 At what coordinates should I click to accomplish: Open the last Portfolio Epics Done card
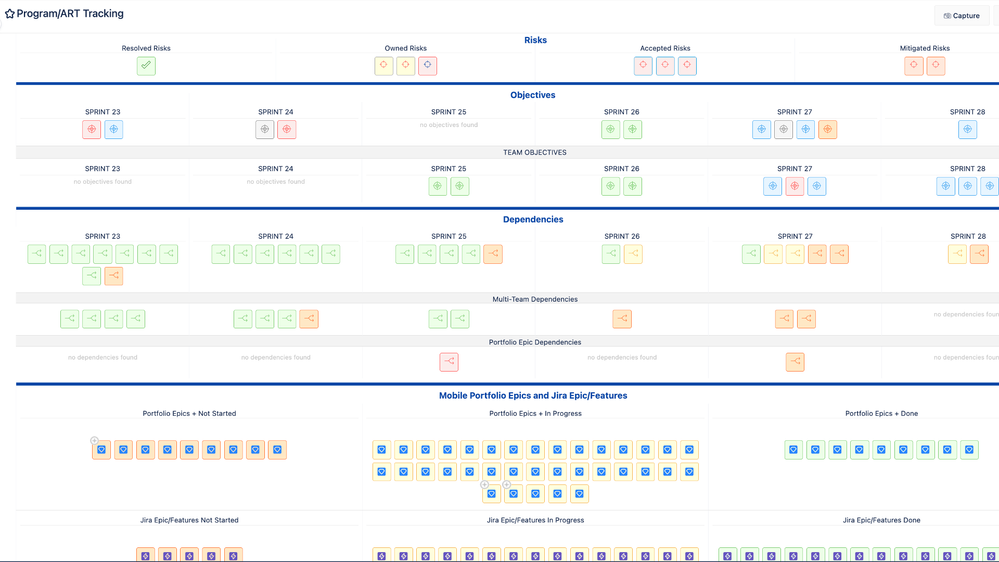point(969,450)
